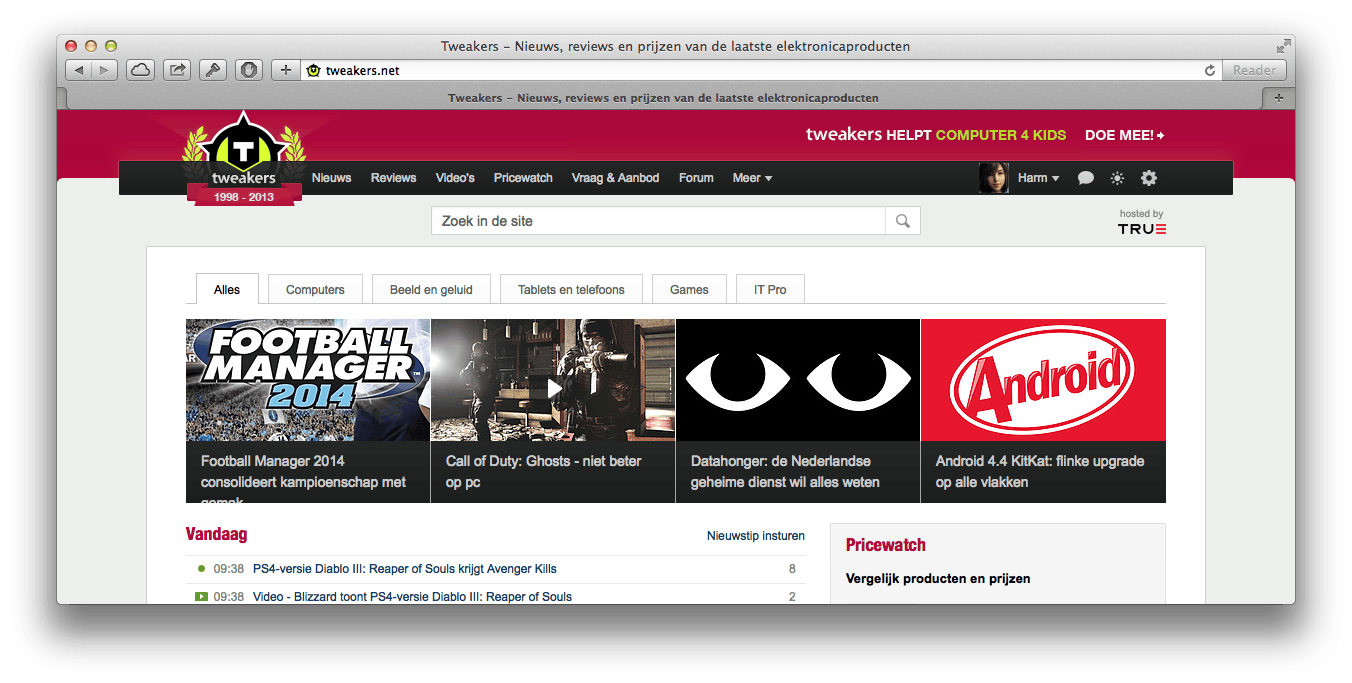Expand the Meer dropdown menu
The width and height of the screenshot is (1352, 683).
(752, 178)
